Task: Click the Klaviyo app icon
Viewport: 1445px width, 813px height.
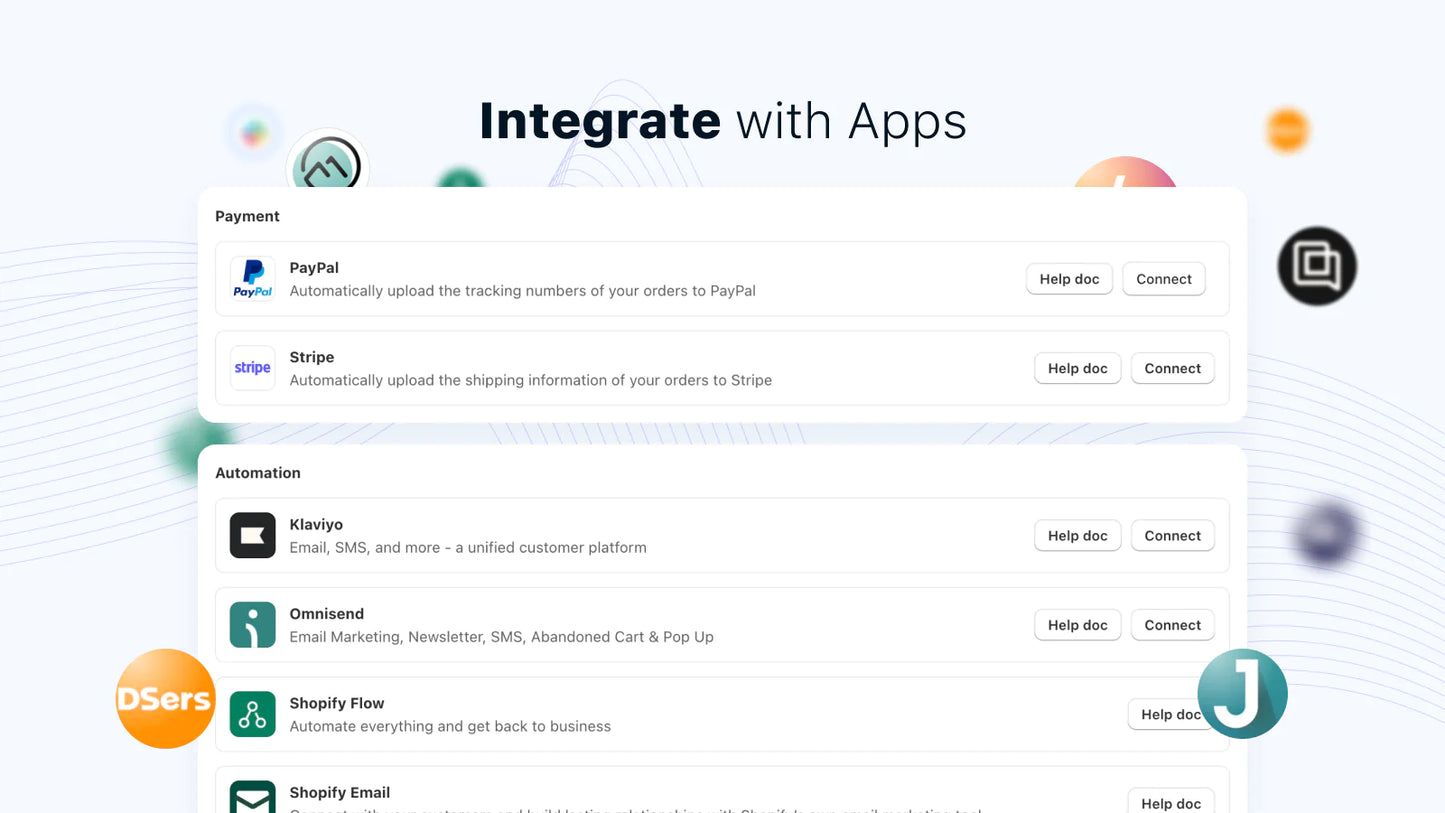Action: 252,535
